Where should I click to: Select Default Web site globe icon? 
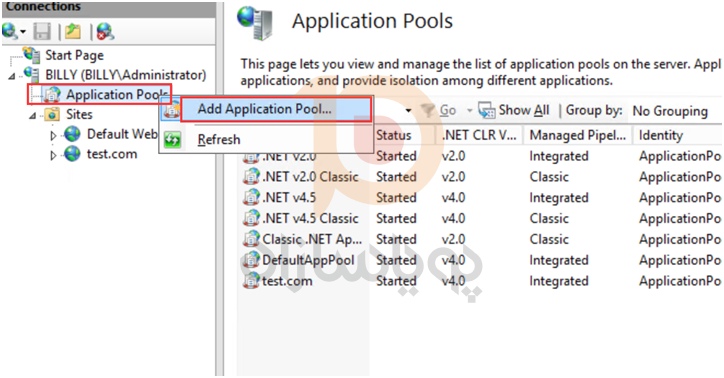(72, 134)
